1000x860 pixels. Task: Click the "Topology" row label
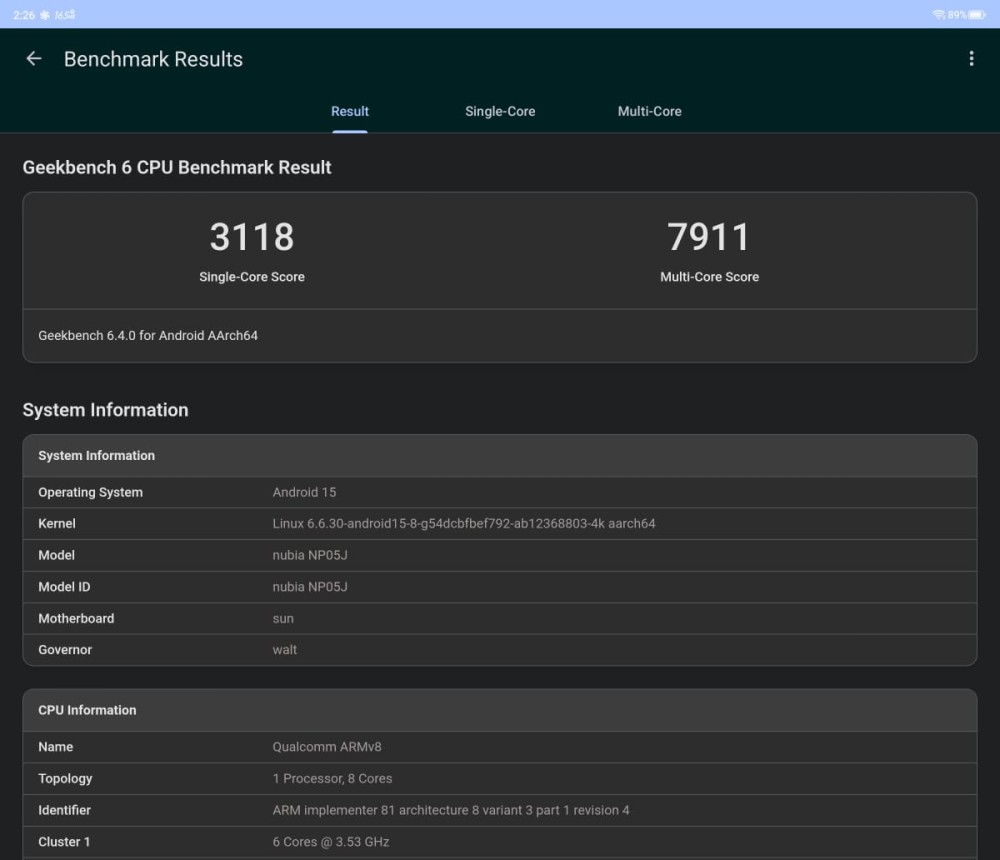coord(65,778)
